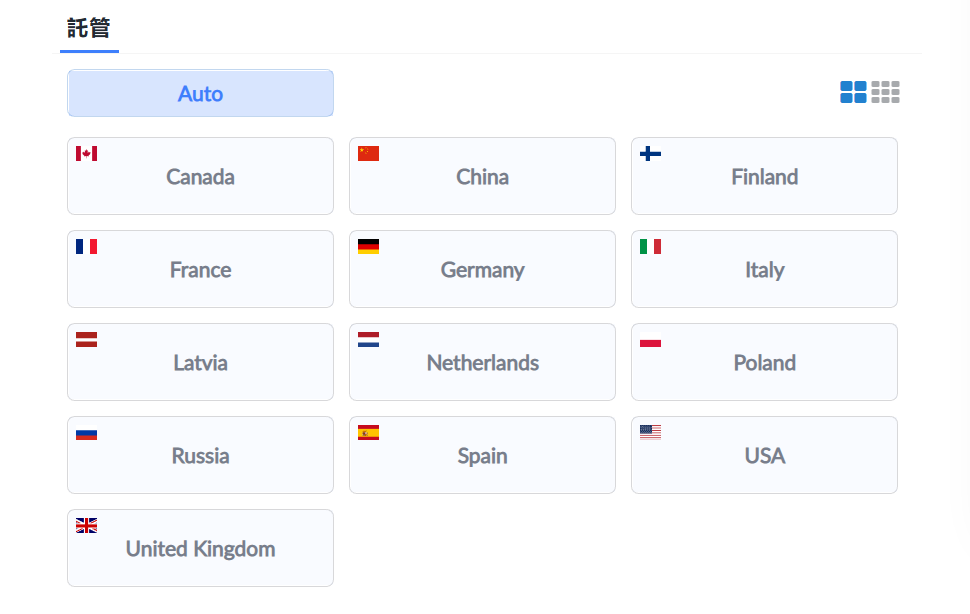The height and width of the screenshot is (614, 970).
Task: Switch to large grid view icon
Action: click(853, 93)
